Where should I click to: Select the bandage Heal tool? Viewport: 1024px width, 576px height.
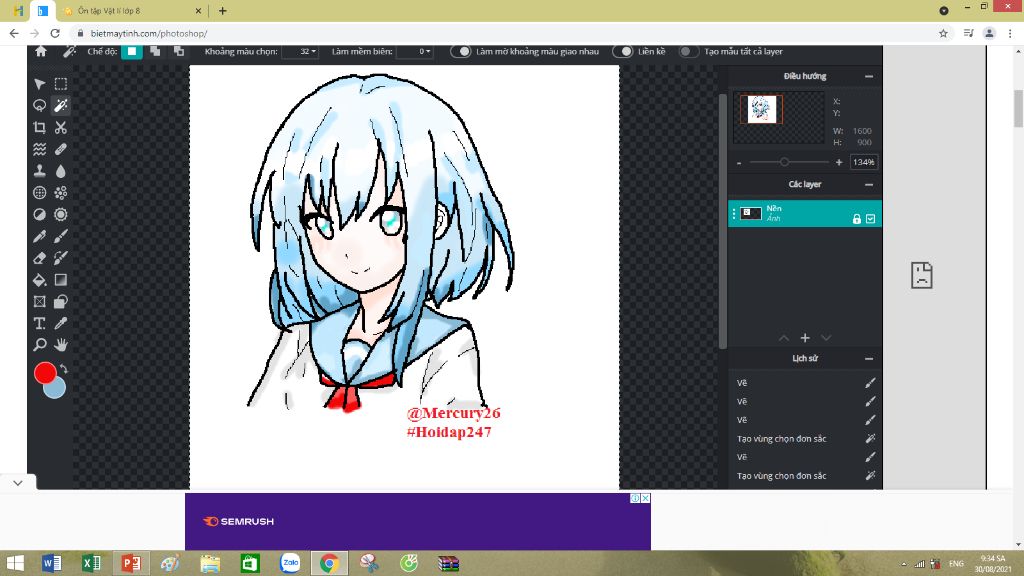tap(61, 149)
